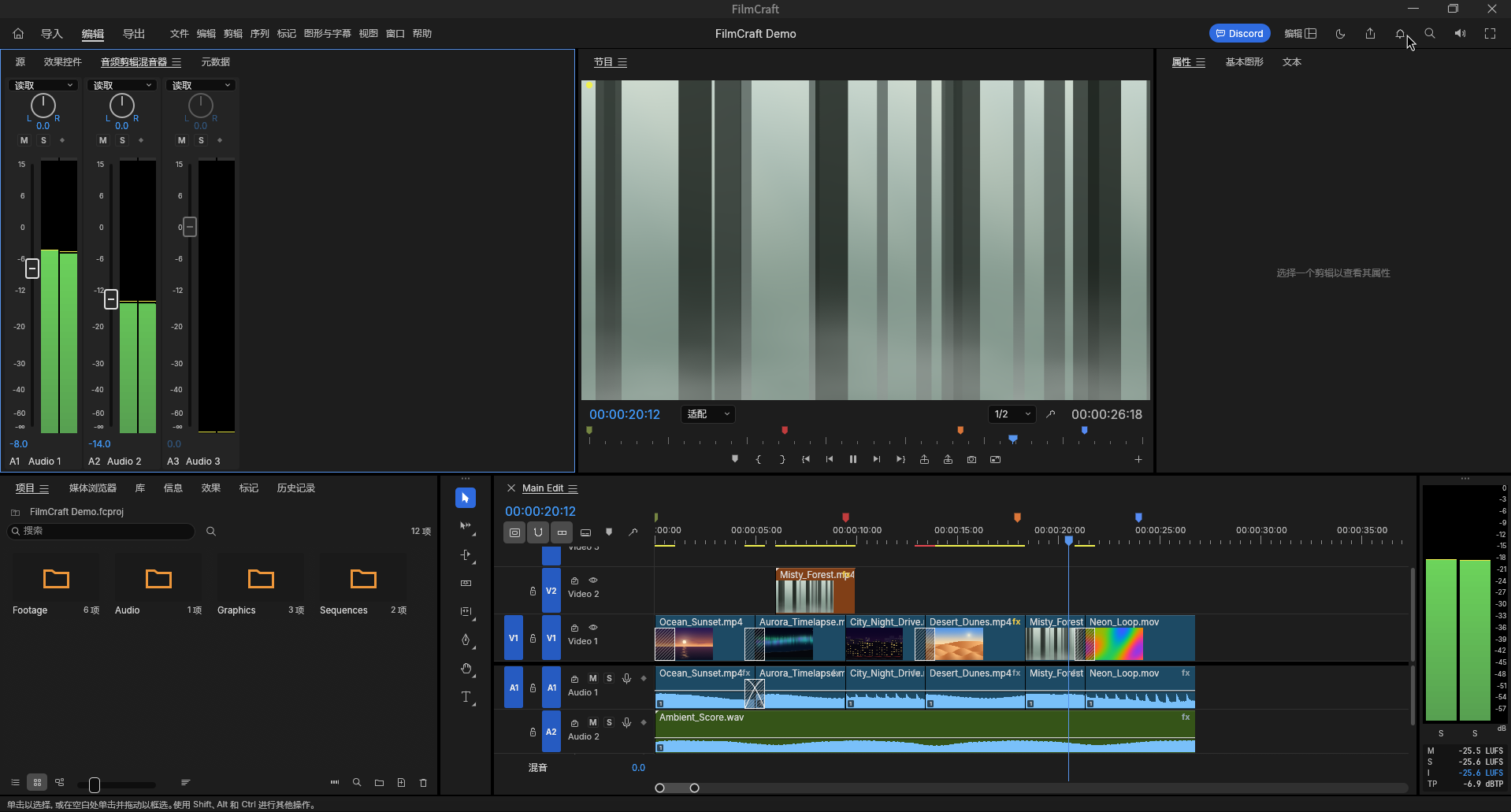Viewport: 1511px width, 812px height.
Task: Click Add Marker under the Program monitor
Action: coord(734,459)
